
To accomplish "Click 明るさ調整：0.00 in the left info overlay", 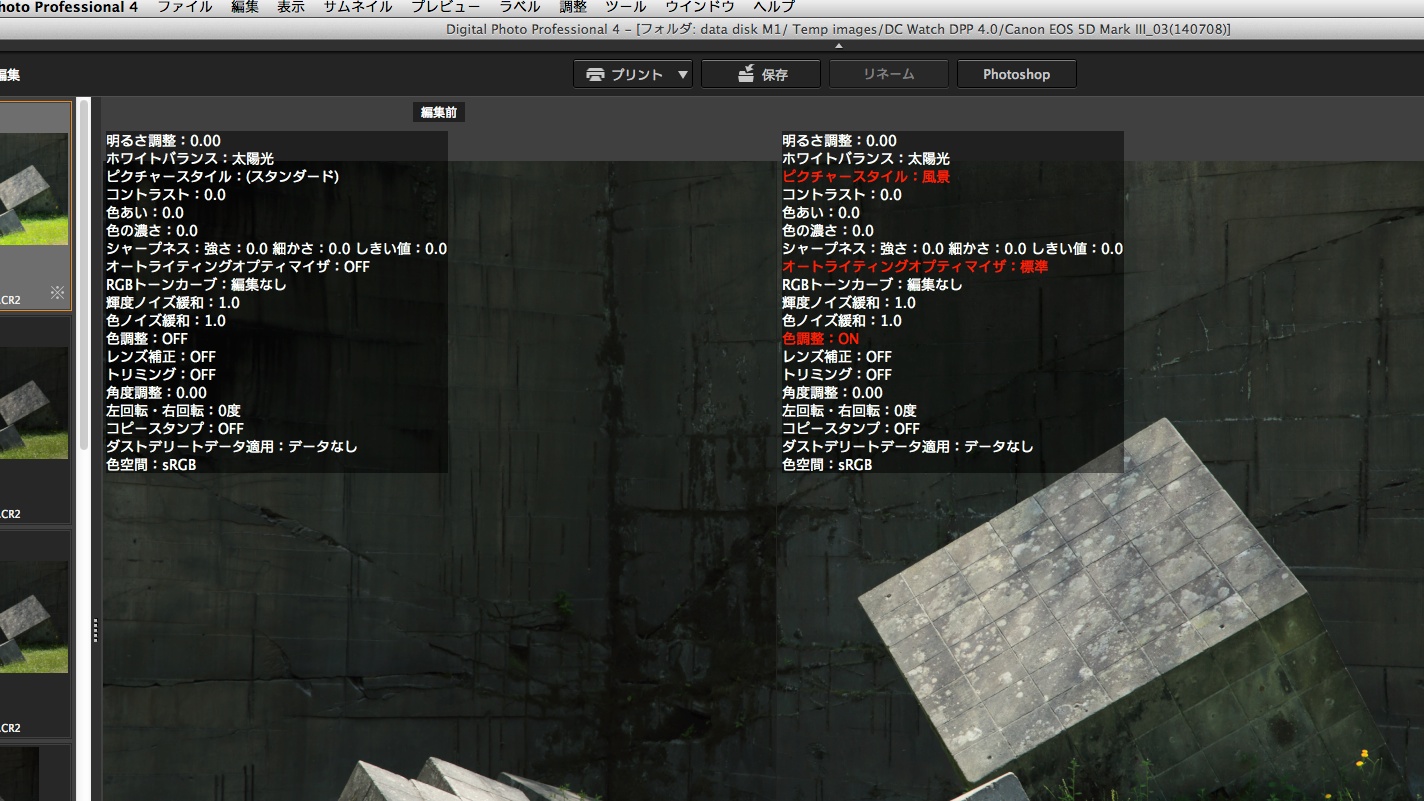I will point(164,140).
